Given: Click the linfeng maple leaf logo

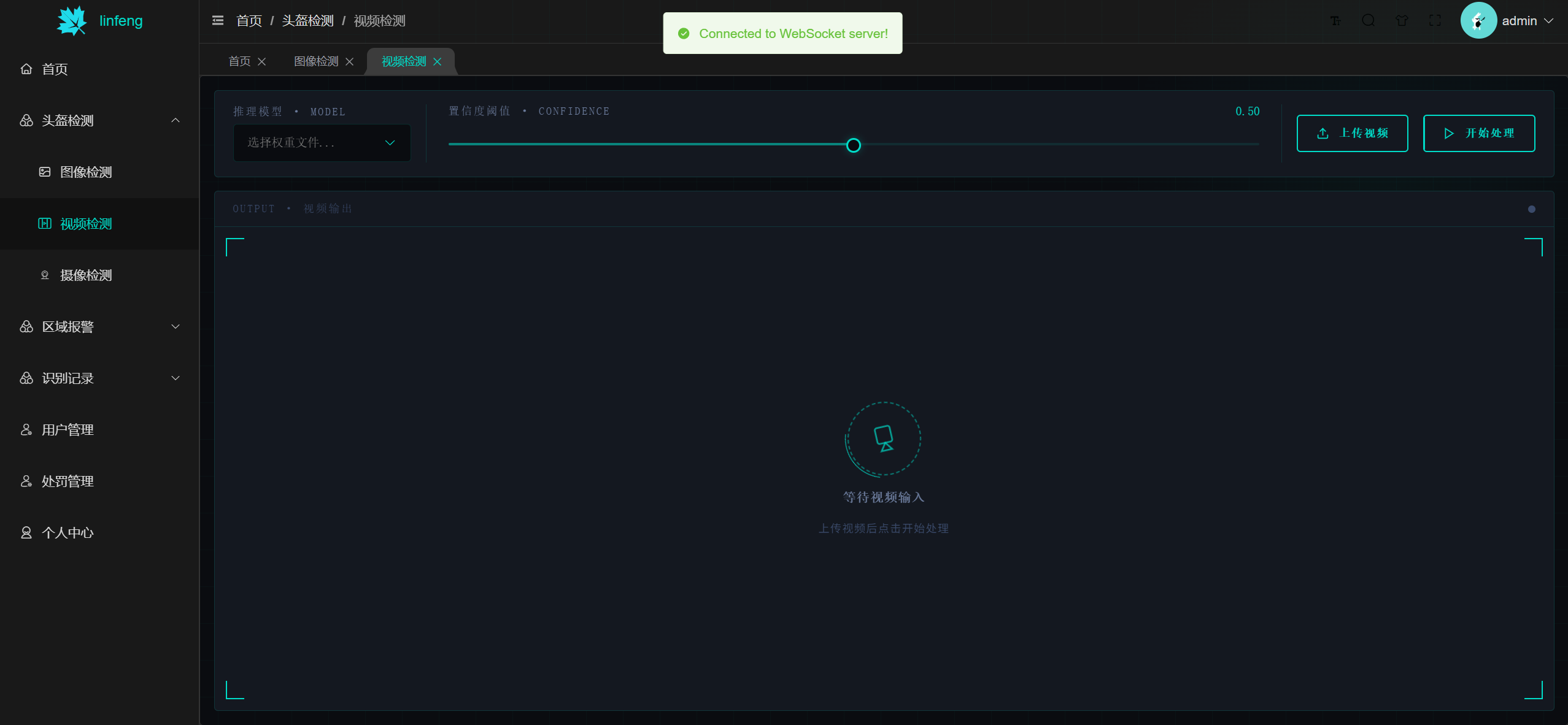Looking at the screenshot, I should 72,21.
